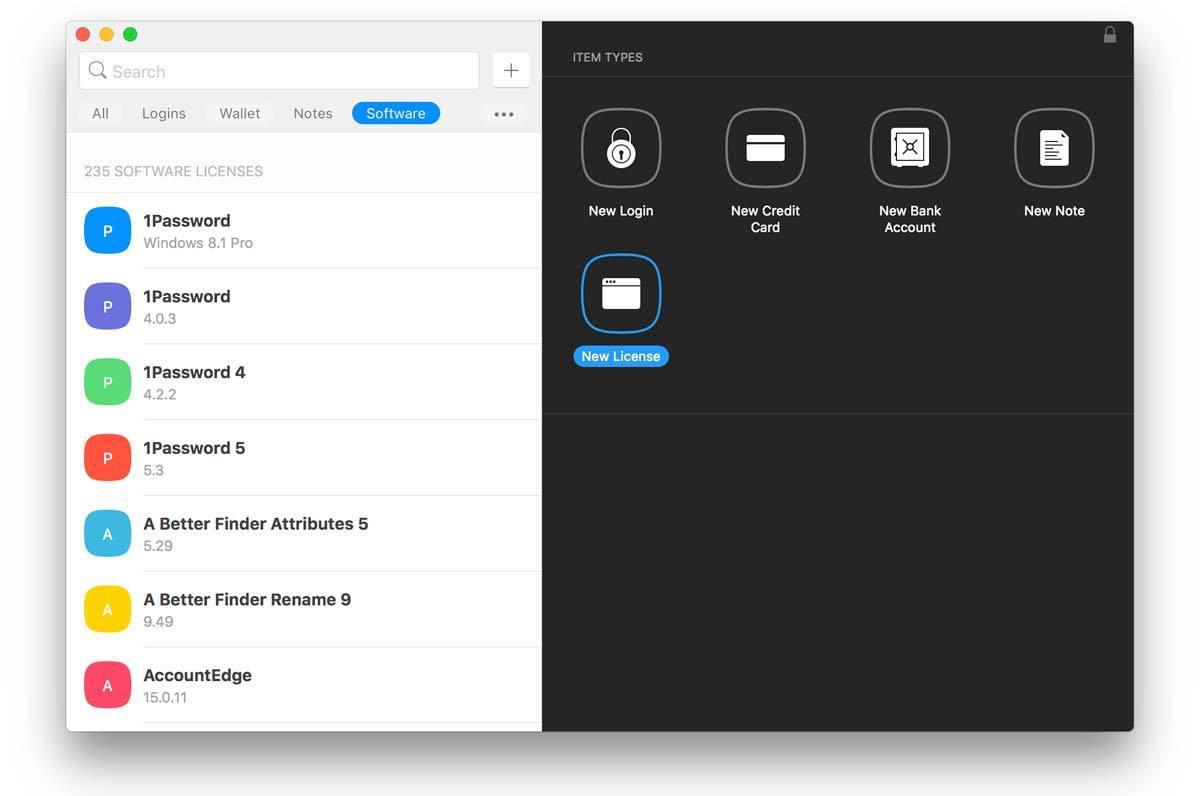Select the 1Password 5 title
Viewport: 1200px width, 796px height.
pos(194,448)
